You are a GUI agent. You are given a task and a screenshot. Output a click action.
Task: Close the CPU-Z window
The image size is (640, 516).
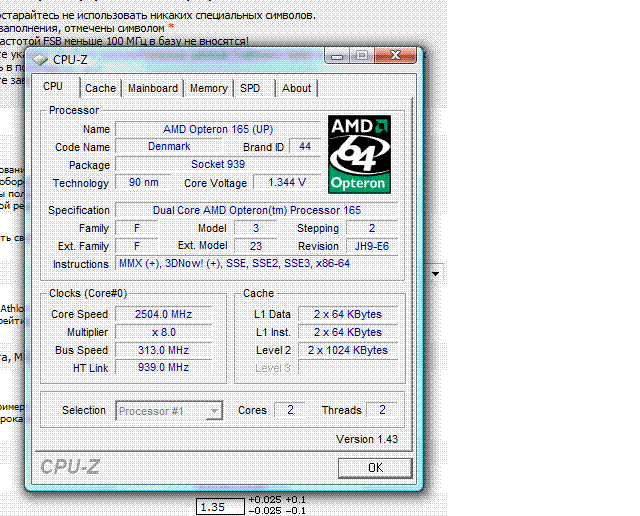pos(395,56)
